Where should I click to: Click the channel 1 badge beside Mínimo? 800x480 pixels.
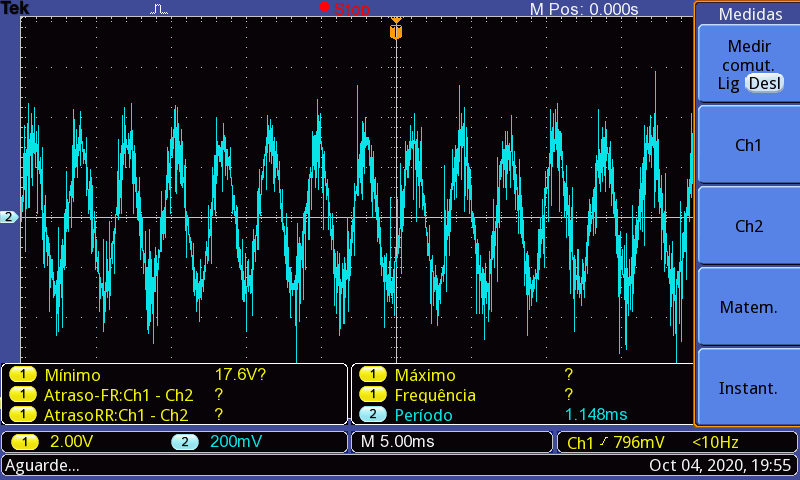pyautogui.click(x=22, y=375)
